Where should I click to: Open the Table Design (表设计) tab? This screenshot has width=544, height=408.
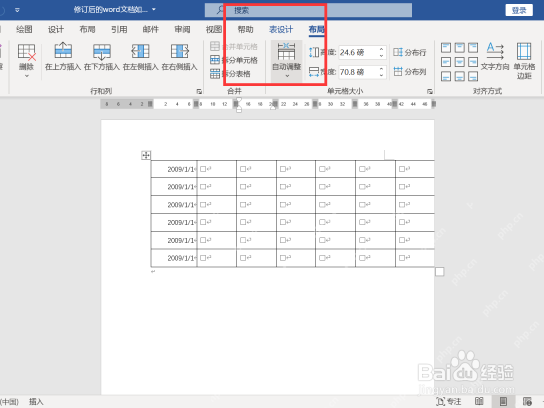click(281, 29)
